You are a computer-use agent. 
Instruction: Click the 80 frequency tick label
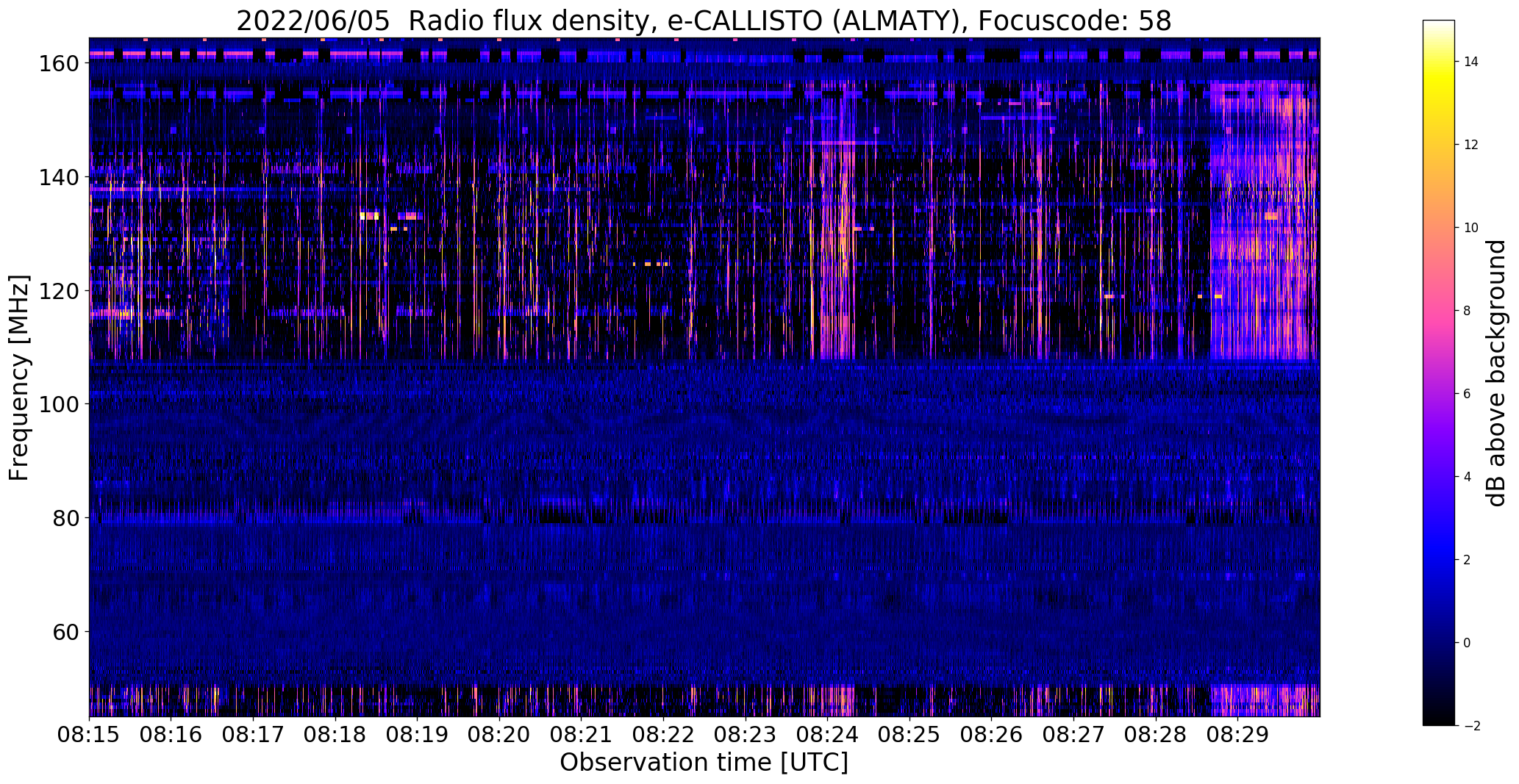pyautogui.click(x=65, y=518)
